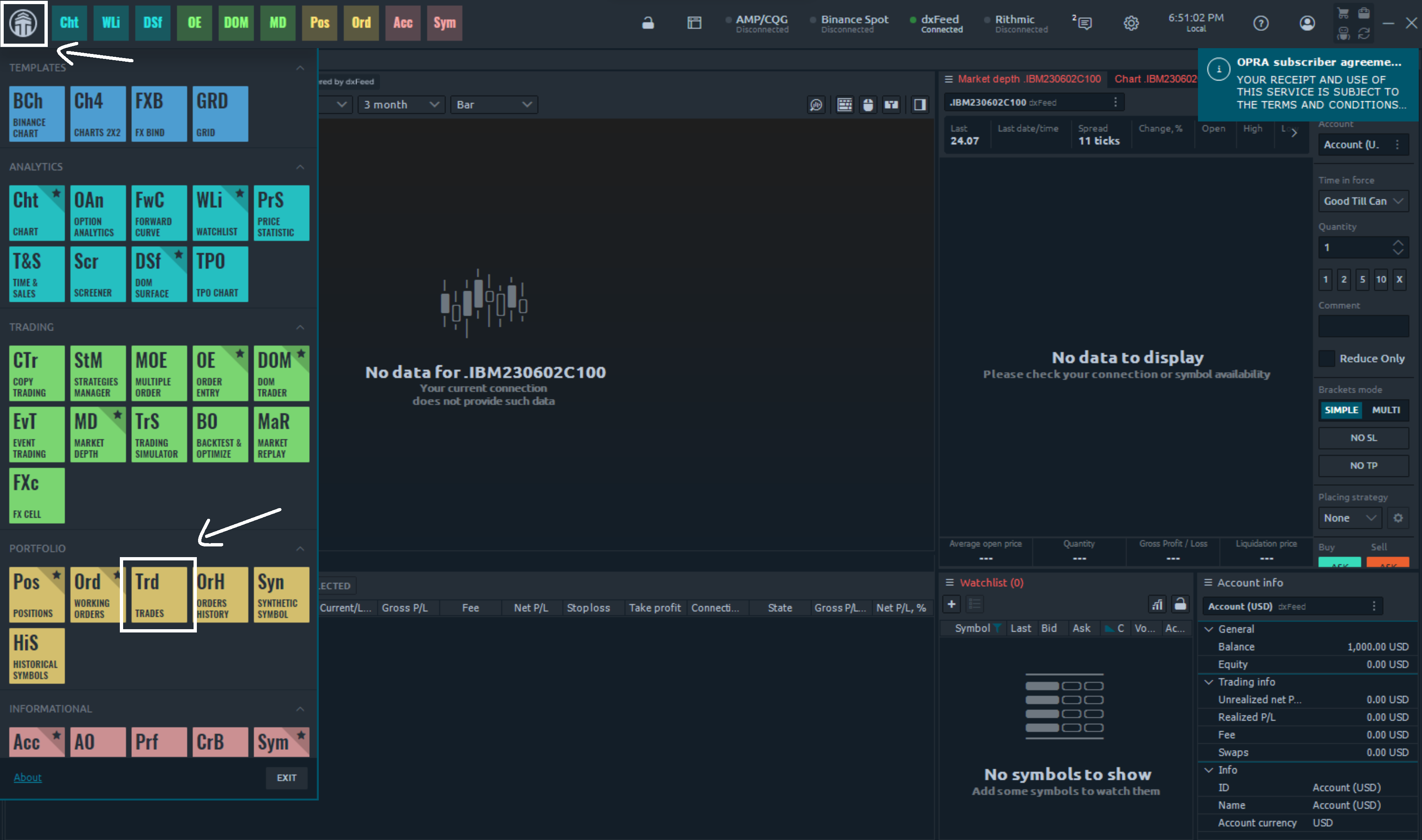Click the settings gear in top bar
This screenshot has width=1422, height=840.
[1130, 23]
